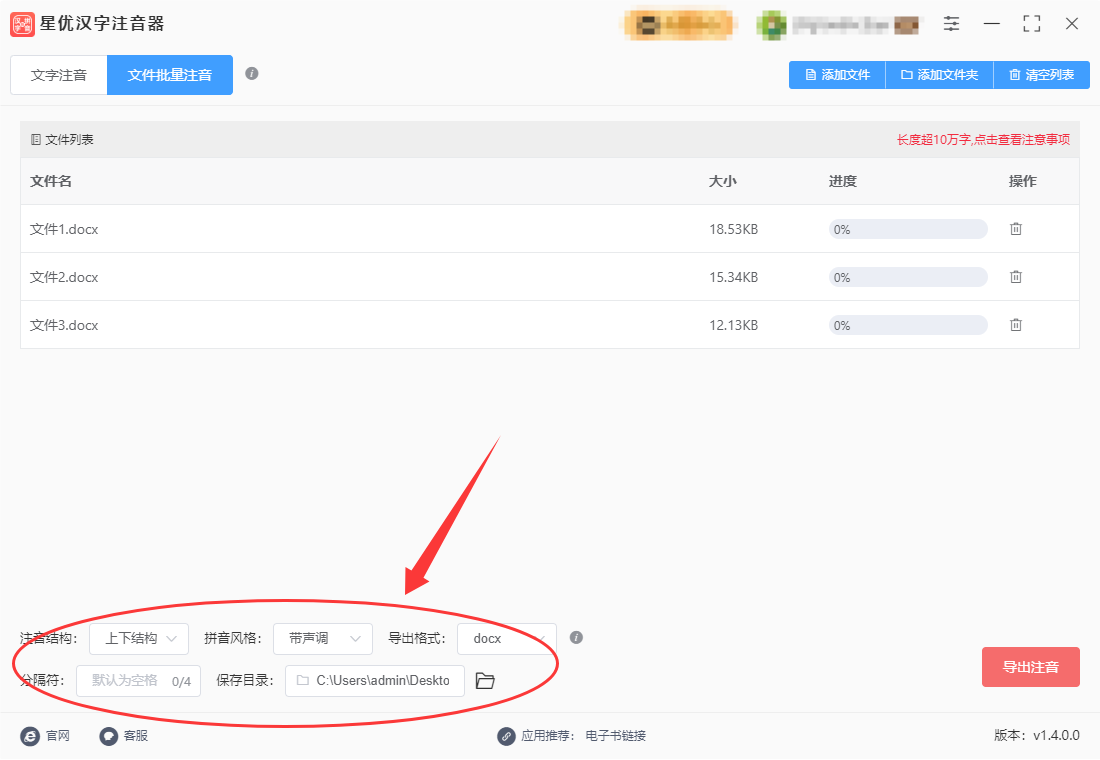This screenshot has height=760, width=1100.
Task: Click the 进度 column header
Action: click(843, 181)
